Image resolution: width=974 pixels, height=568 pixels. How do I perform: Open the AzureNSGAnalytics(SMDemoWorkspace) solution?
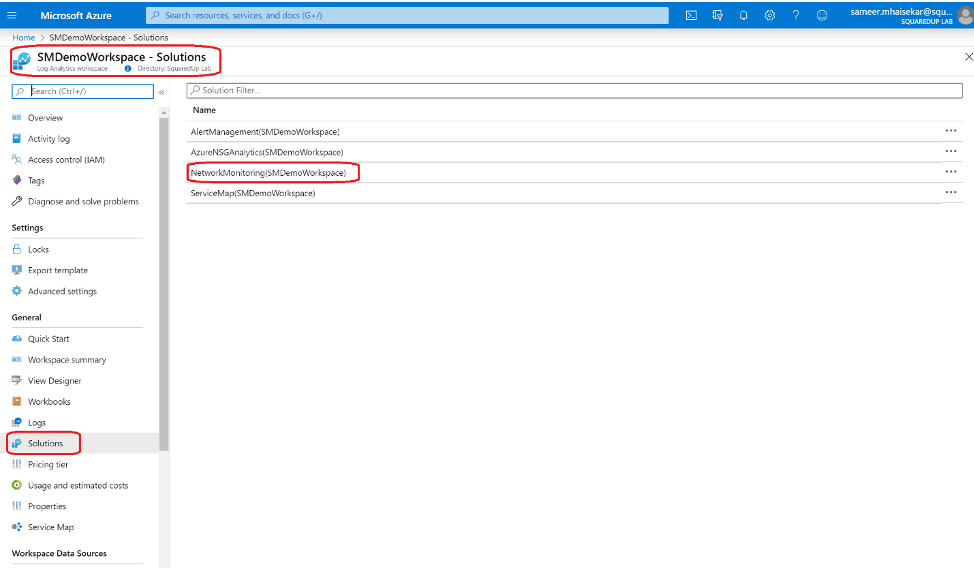(x=266, y=152)
